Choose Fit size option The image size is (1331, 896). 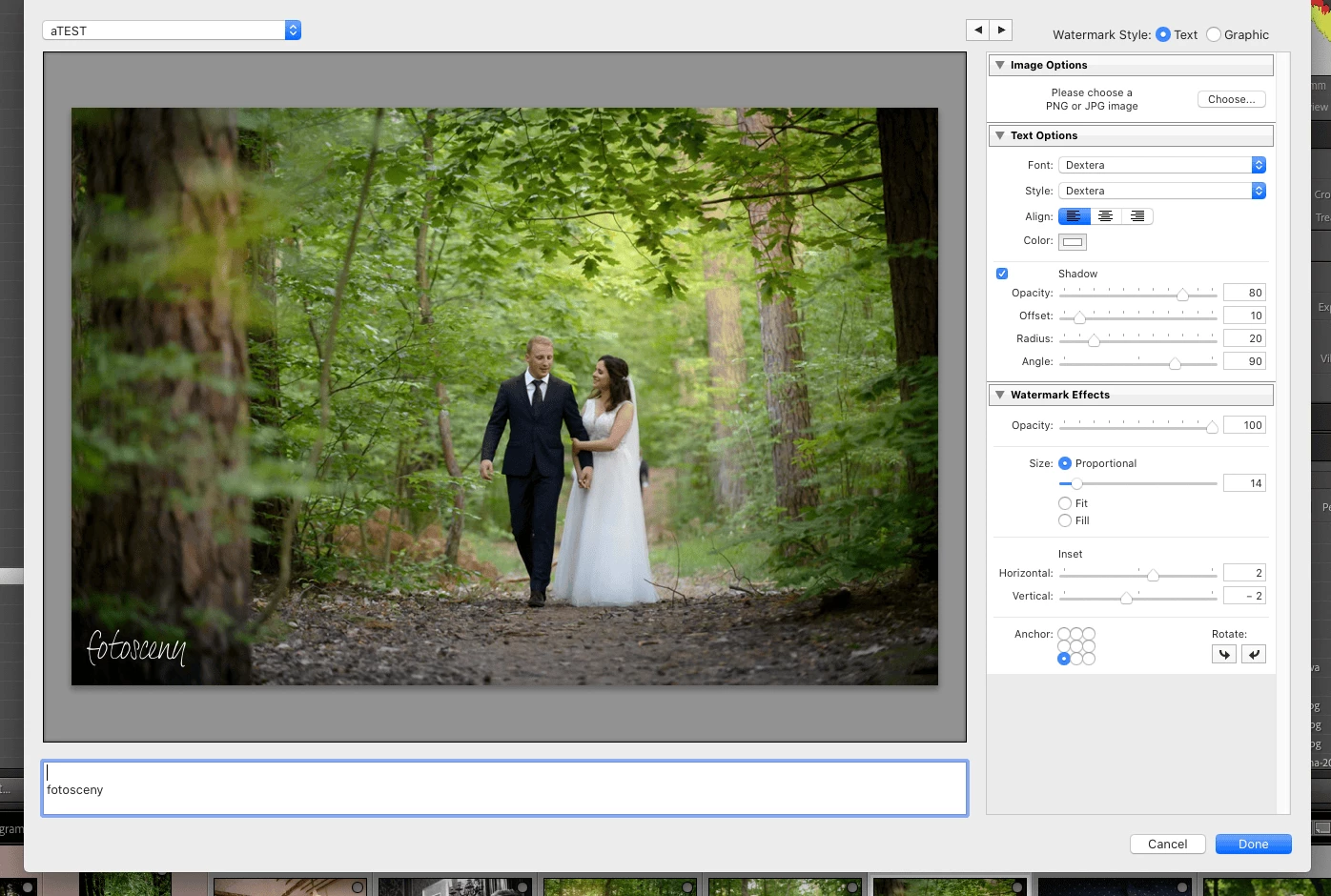(x=1065, y=503)
